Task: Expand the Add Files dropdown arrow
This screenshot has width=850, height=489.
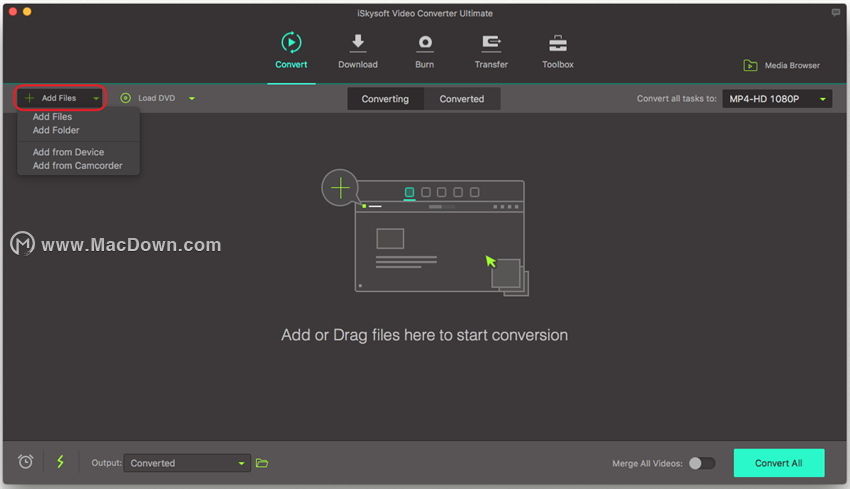Action: coord(95,99)
